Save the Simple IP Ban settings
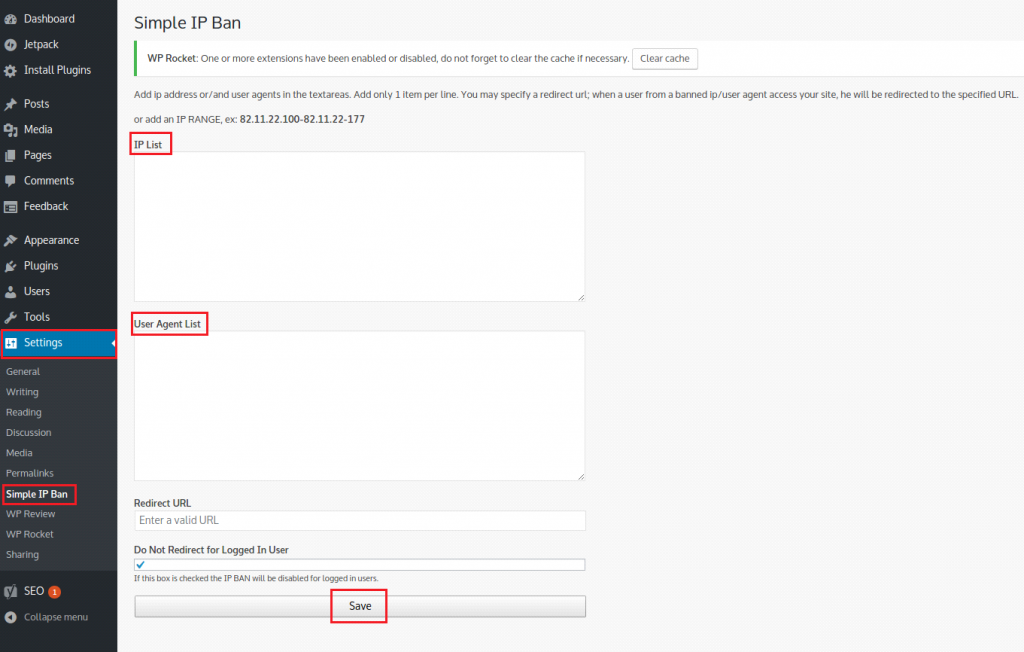This screenshot has width=1024, height=652. pyautogui.click(x=358, y=605)
